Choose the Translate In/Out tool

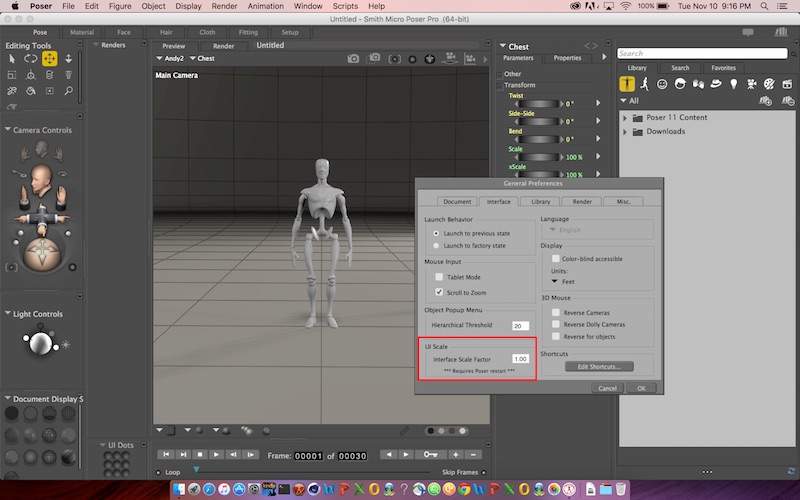[x=68, y=59]
